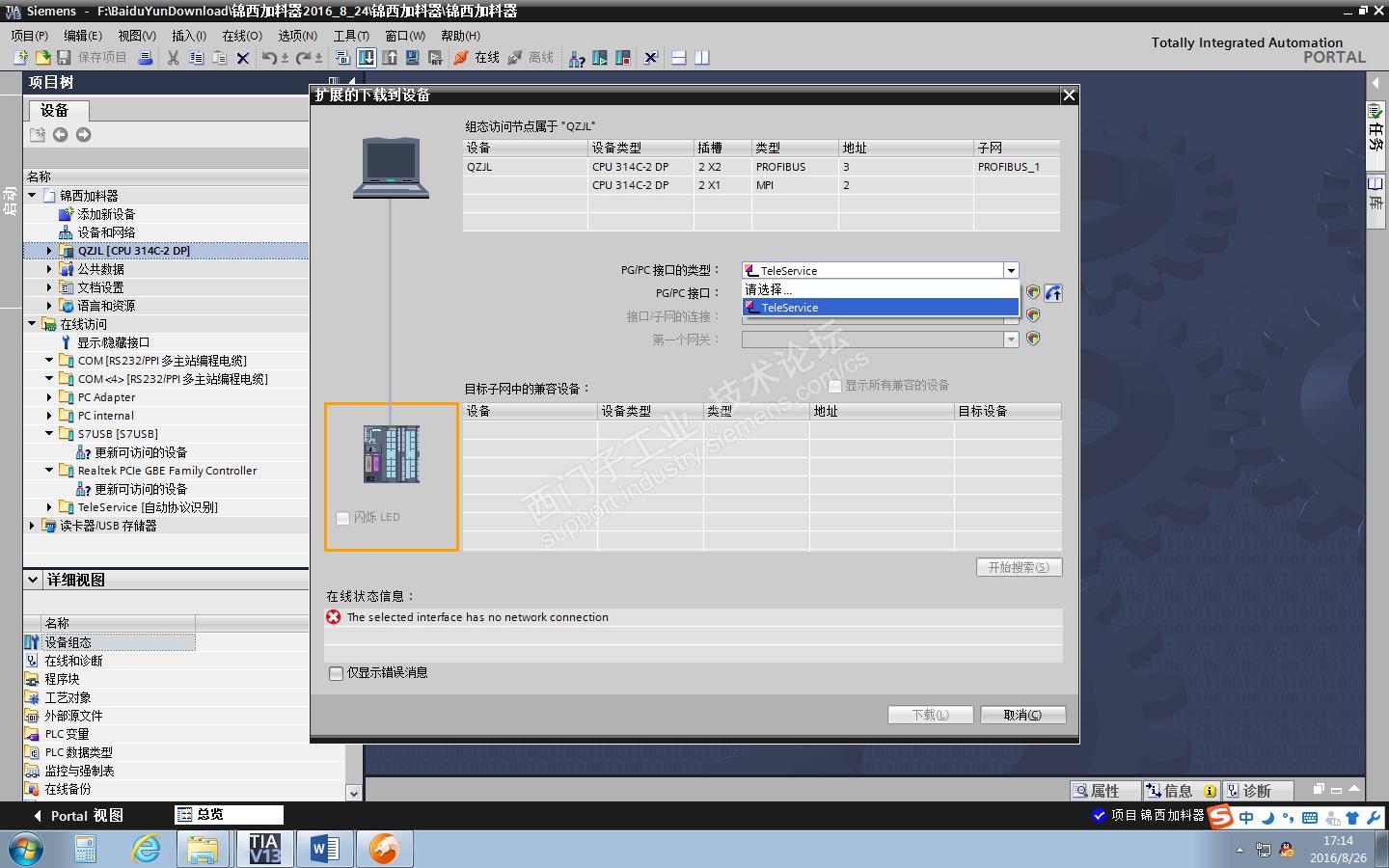This screenshot has width=1389, height=868.
Task: Click the new project toolbar icon
Action: pyautogui.click(x=20, y=58)
